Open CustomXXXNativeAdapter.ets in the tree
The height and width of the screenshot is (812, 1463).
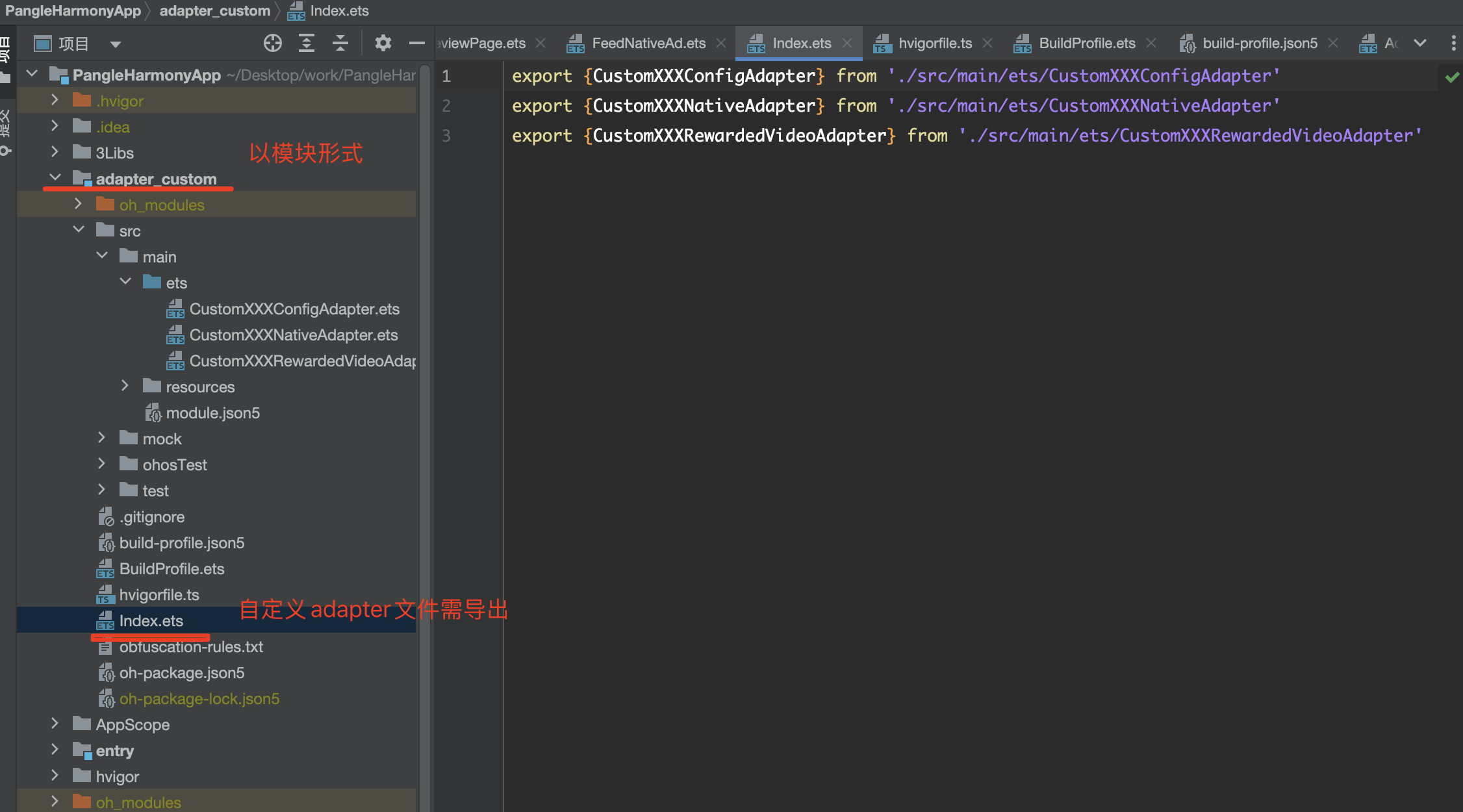click(293, 335)
